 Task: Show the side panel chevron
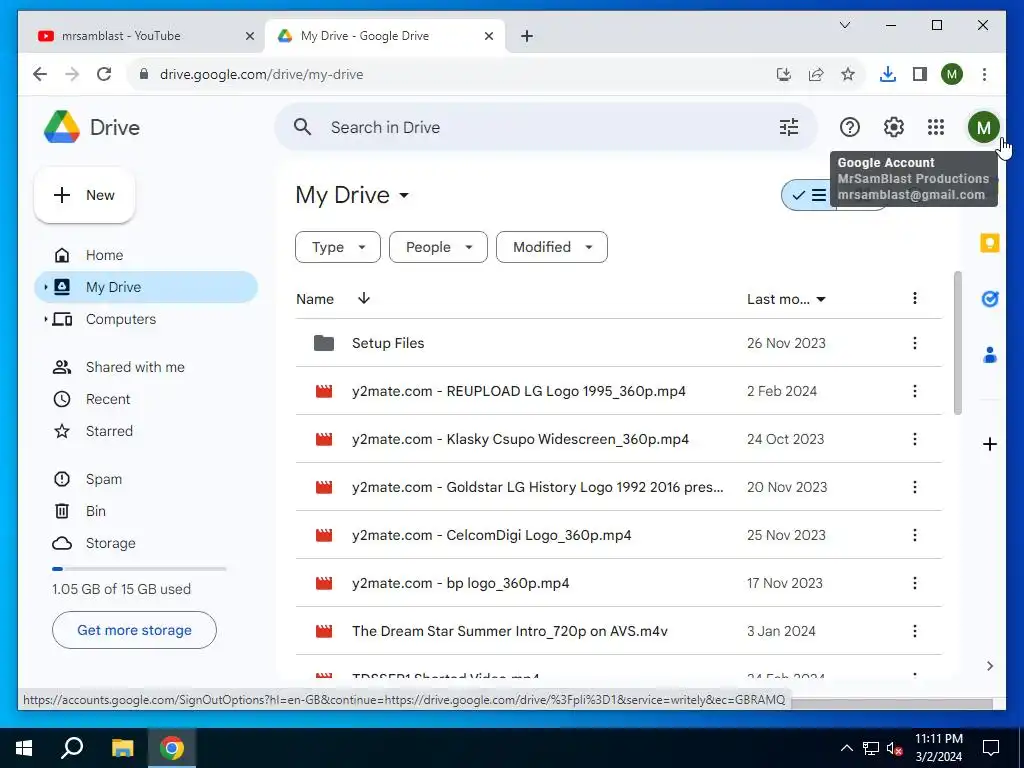[989, 665]
